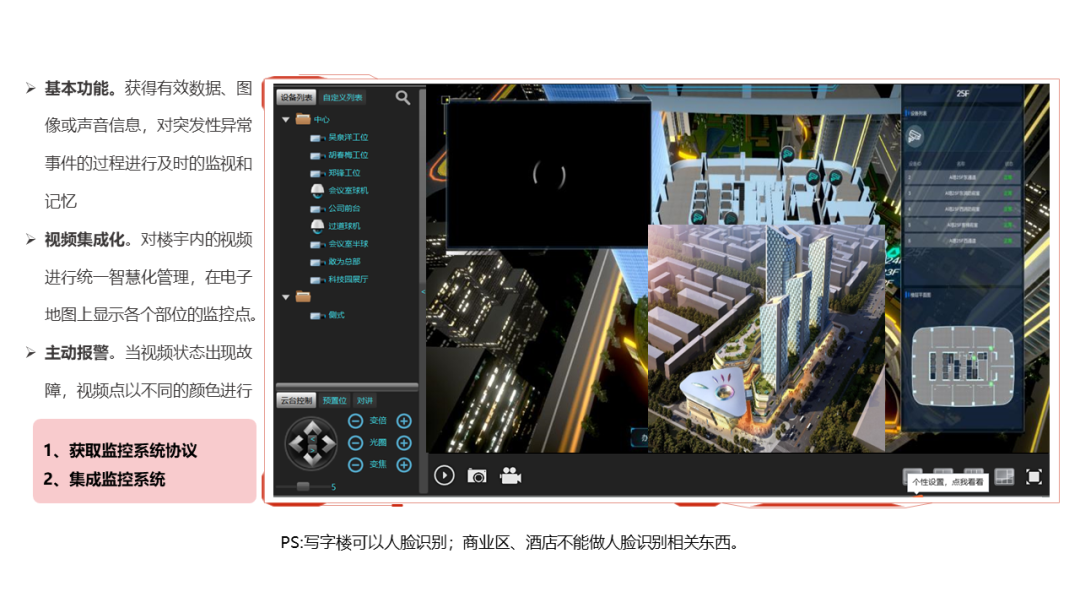
Task: Collapse the 中心 folder tree node
Action: [286, 120]
